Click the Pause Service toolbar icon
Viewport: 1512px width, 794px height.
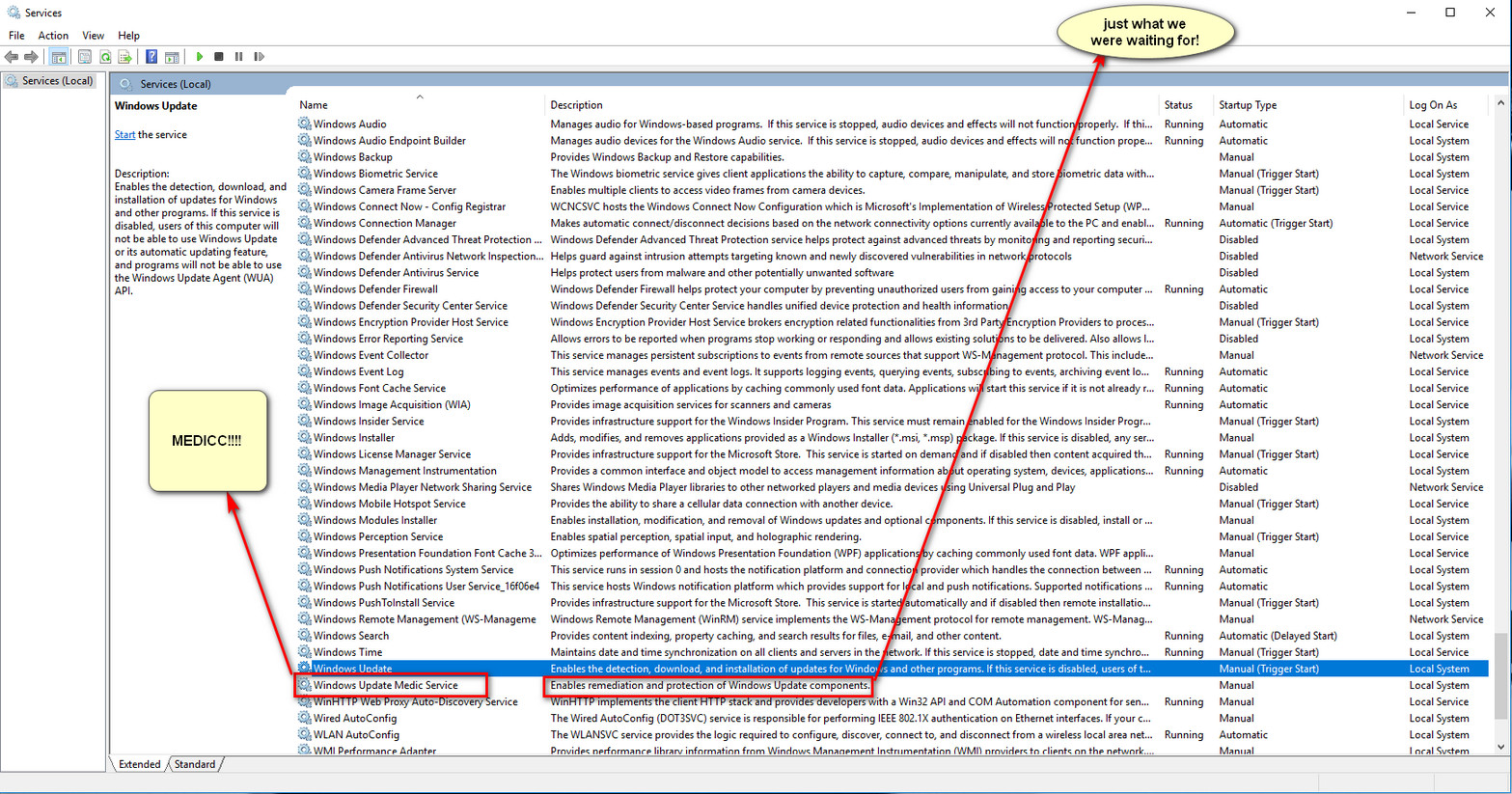[x=239, y=57]
